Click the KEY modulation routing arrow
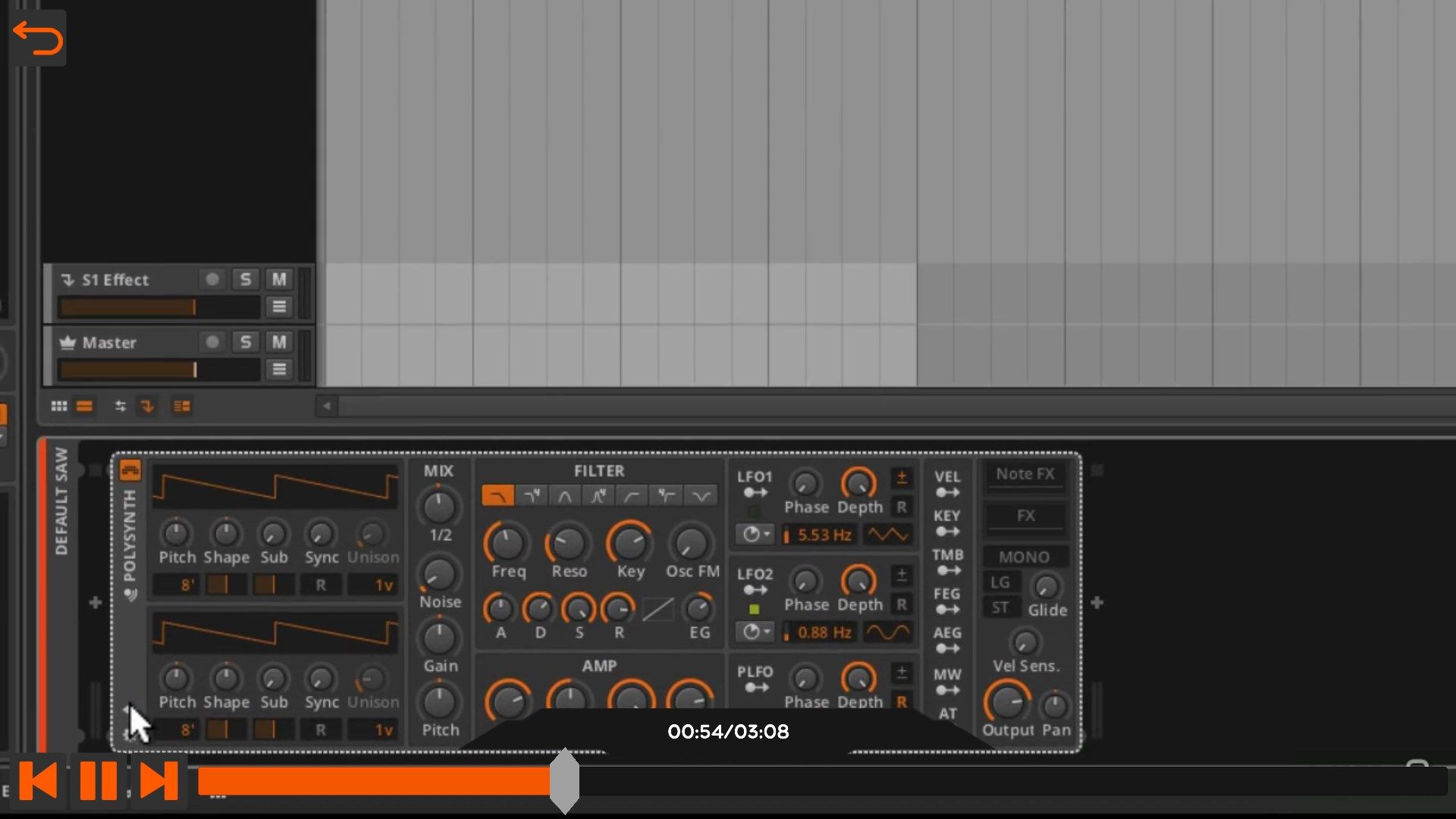Image resolution: width=1456 pixels, height=819 pixels. pos(947,532)
